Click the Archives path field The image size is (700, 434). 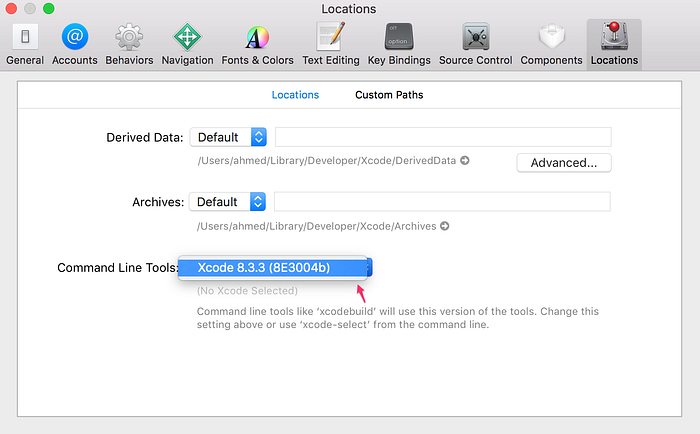(x=442, y=202)
